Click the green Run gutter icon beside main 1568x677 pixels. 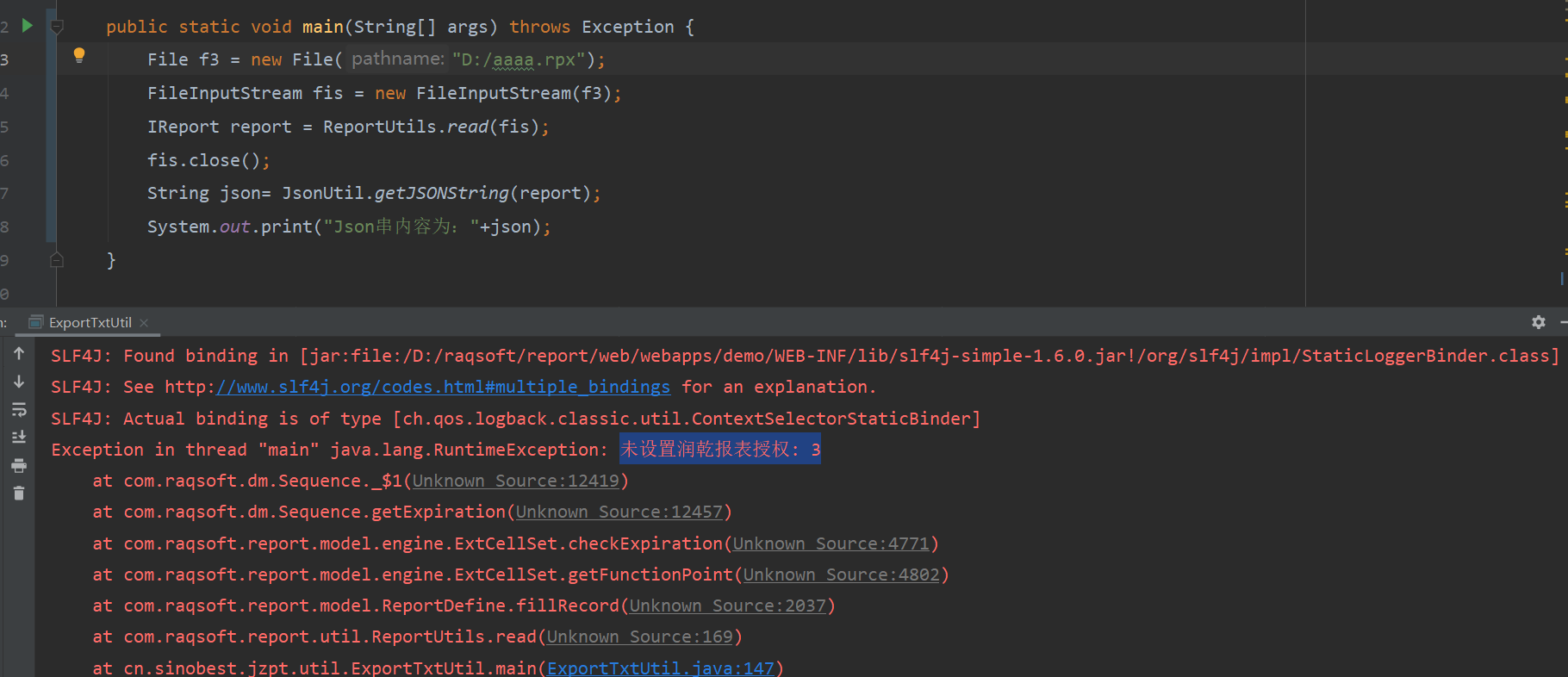click(28, 26)
